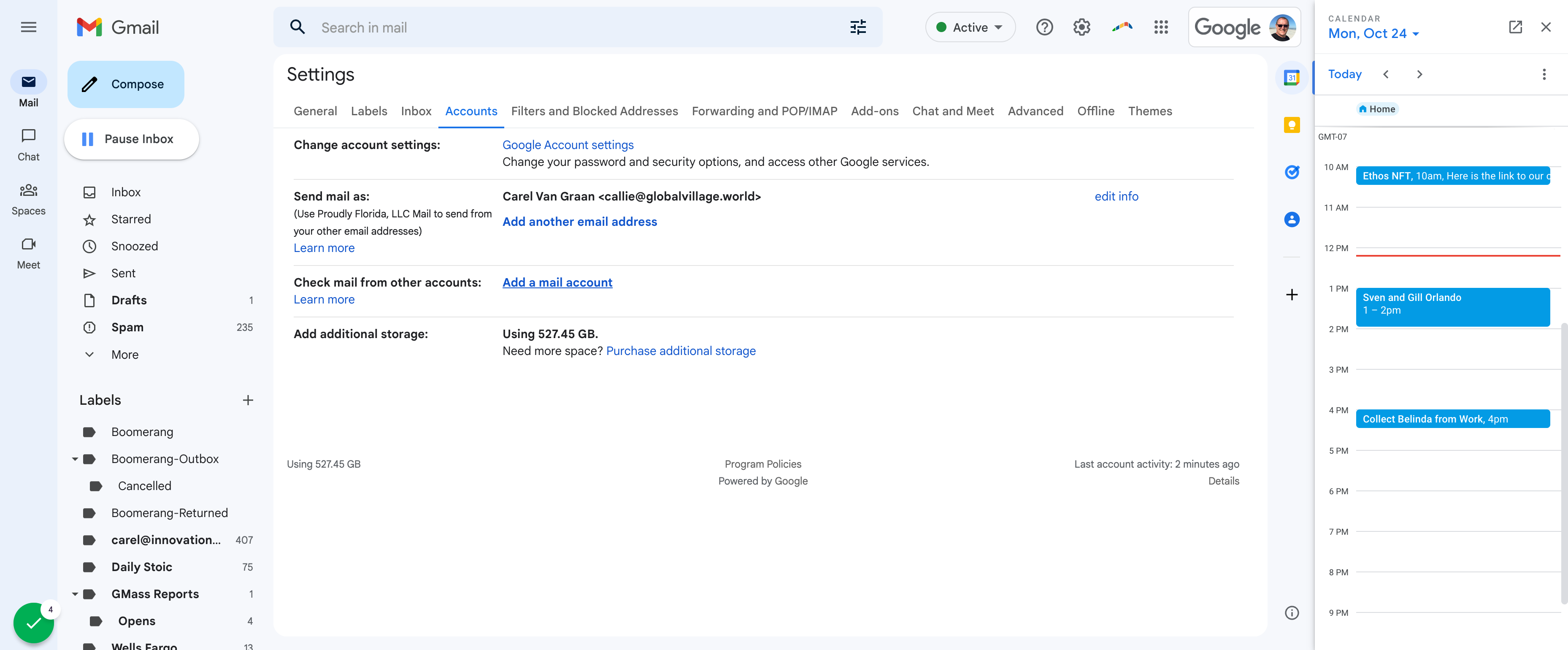Open Contacts side panel icon
1568x650 pixels.
click(x=1291, y=219)
